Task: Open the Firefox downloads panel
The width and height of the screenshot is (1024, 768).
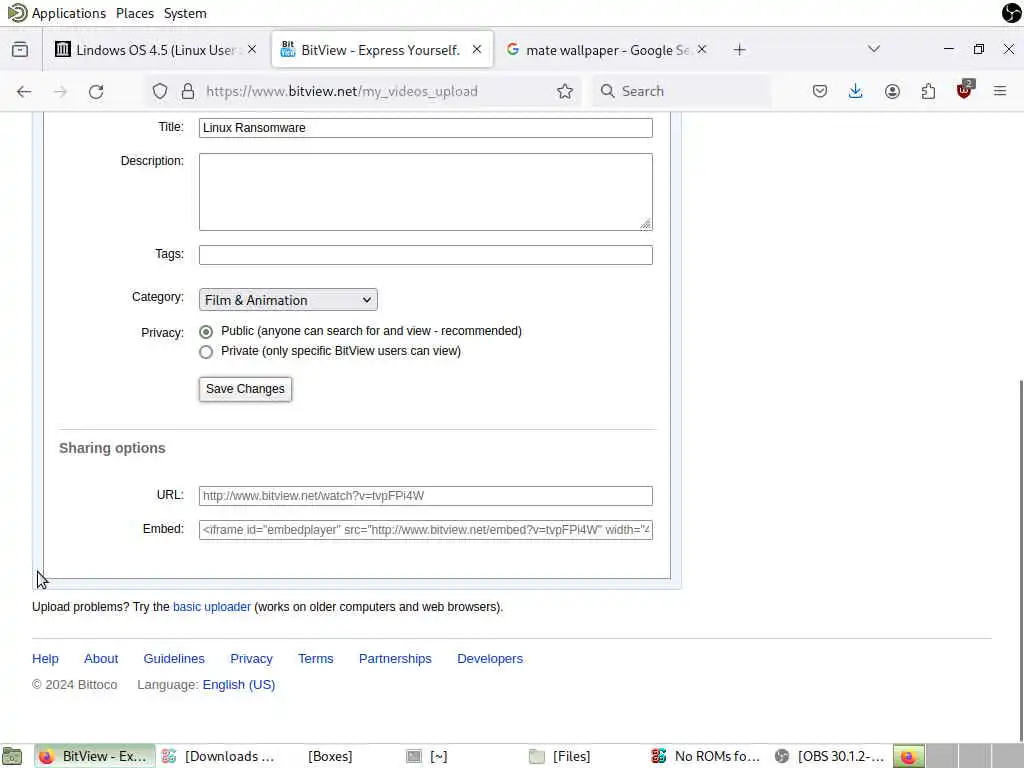Action: point(855,91)
